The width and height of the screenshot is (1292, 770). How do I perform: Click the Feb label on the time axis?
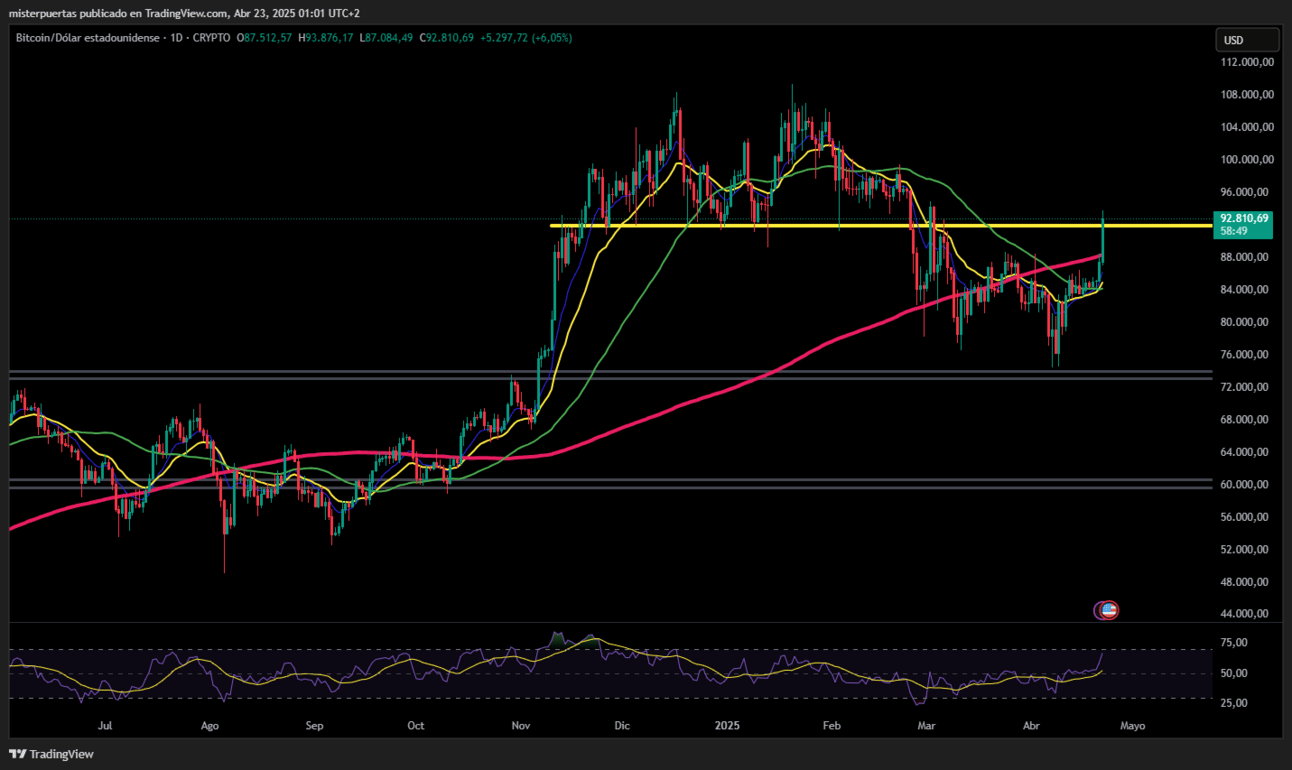(831, 726)
